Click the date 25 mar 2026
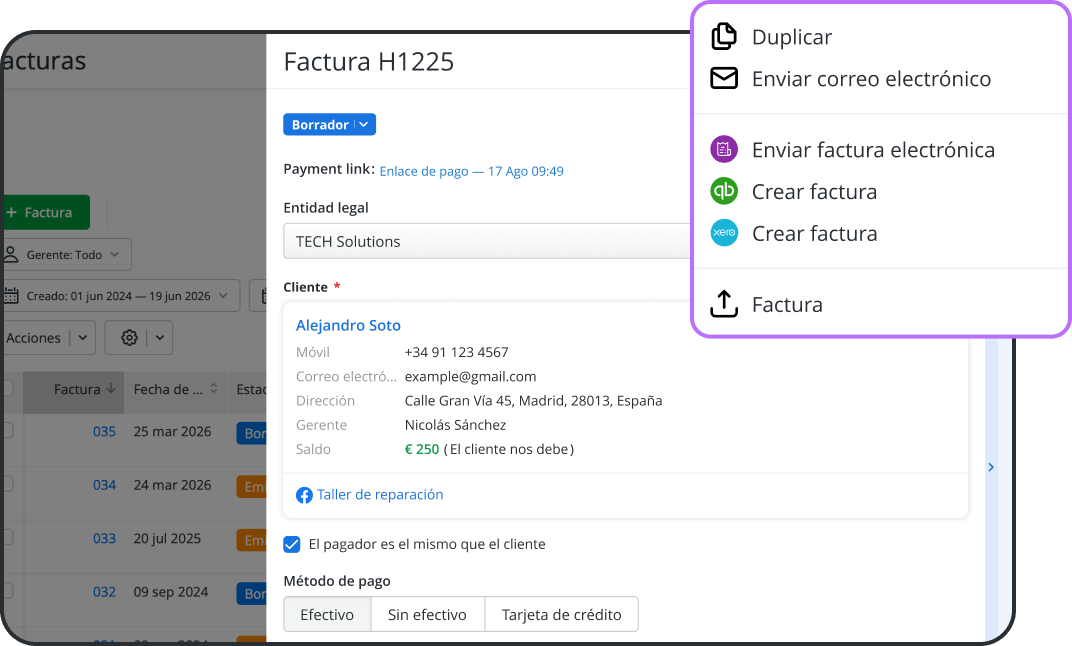This screenshot has width=1072, height=646. point(172,431)
